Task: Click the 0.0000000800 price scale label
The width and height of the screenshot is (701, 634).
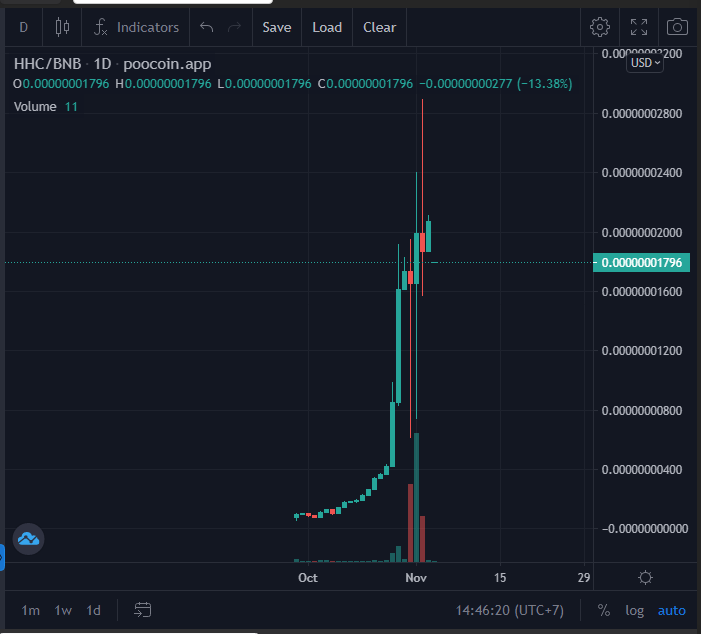Action: tap(642, 410)
